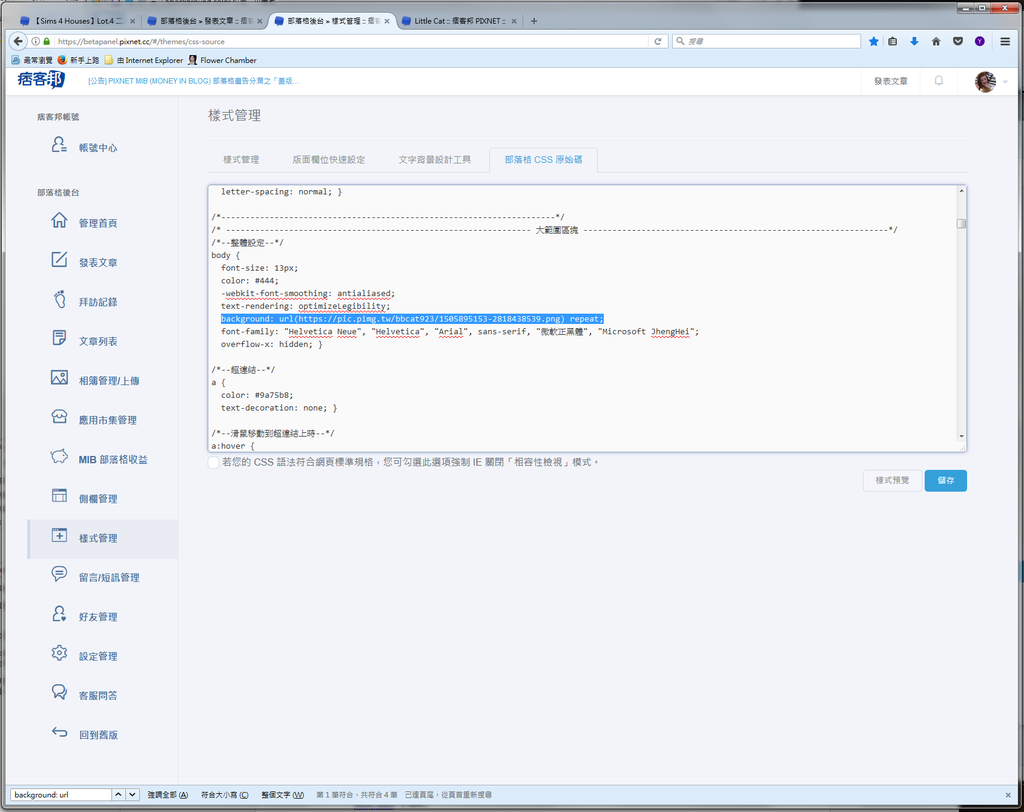The height and width of the screenshot is (812, 1024).
Task: Click the purple Y toolbar icon
Action: click(980, 41)
